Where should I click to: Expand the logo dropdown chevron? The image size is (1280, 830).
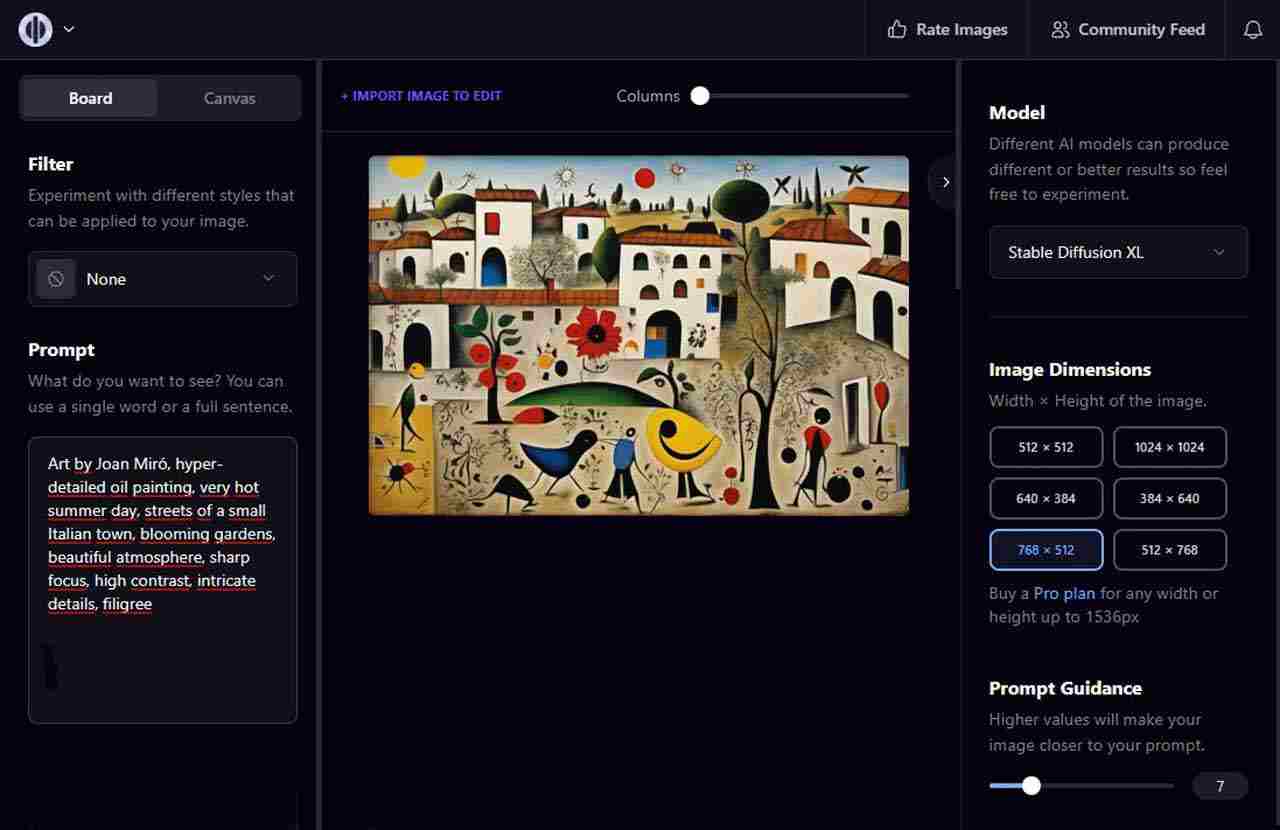(69, 29)
